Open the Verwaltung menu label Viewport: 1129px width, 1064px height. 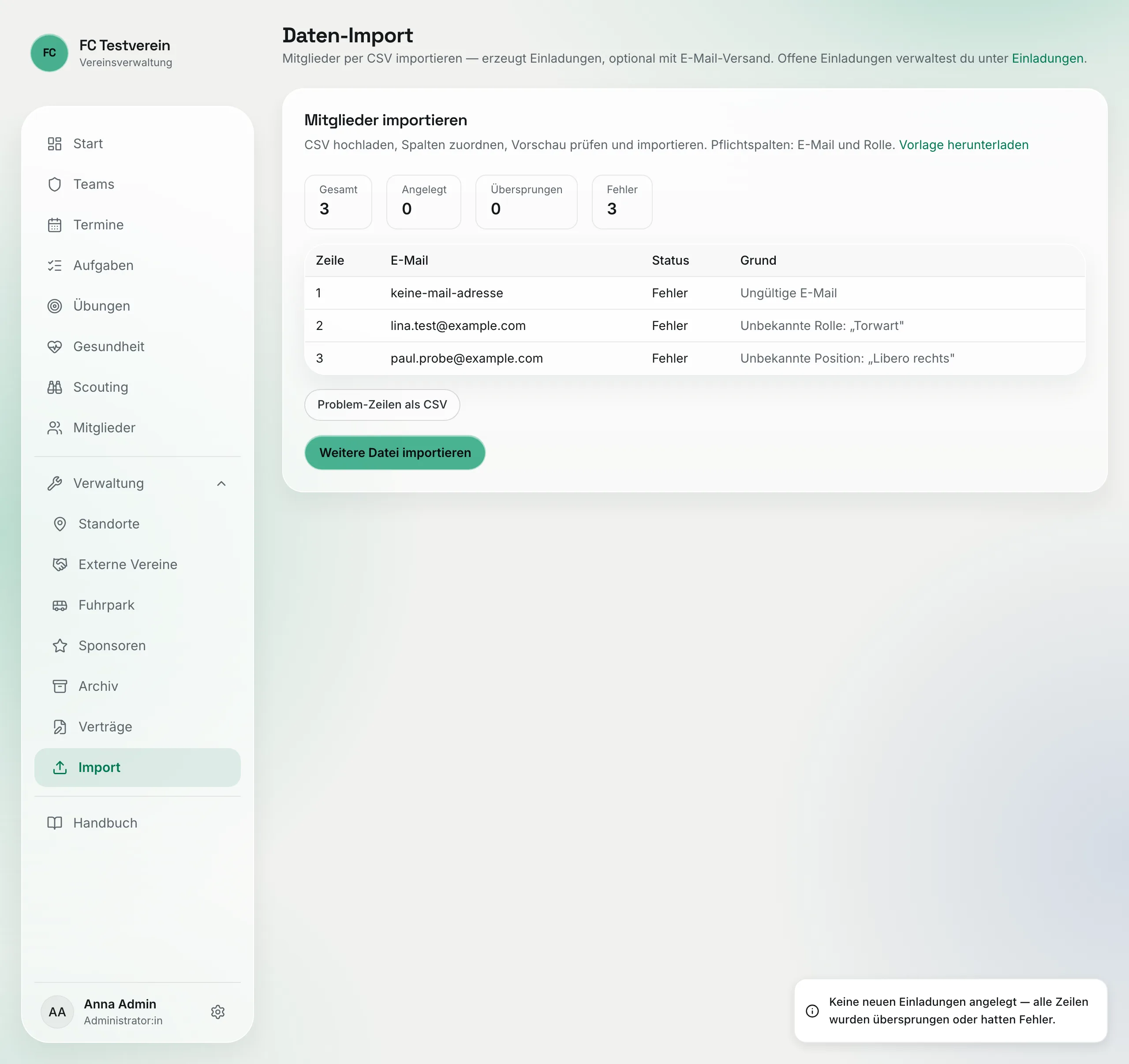[x=108, y=483]
